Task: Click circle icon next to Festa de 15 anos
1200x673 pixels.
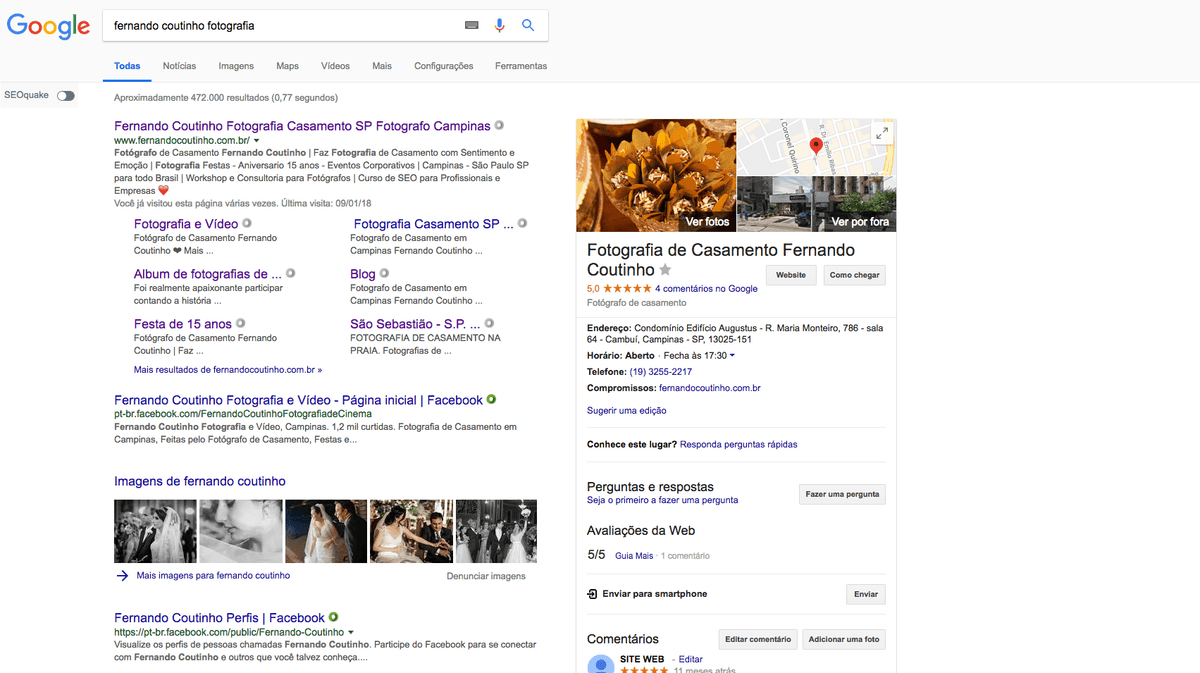Action: 241,323
